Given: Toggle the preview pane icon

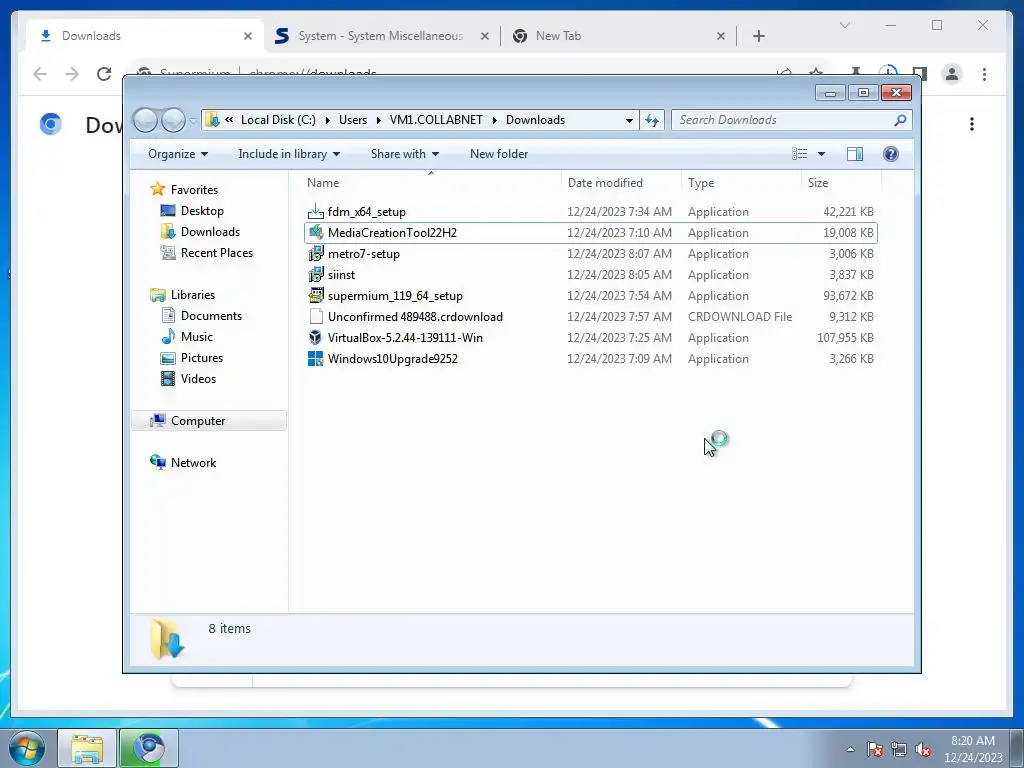Looking at the screenshot, I should [854, 153].
